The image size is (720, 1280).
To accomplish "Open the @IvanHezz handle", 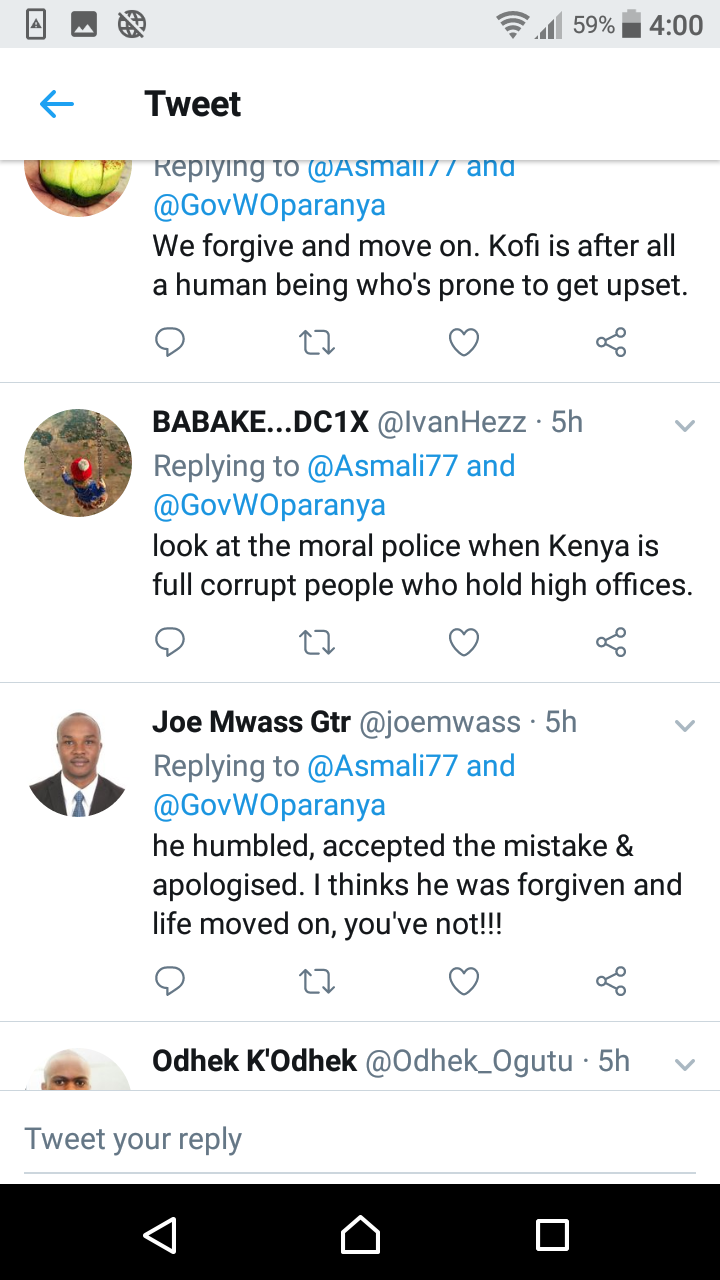I will (451, 423).
